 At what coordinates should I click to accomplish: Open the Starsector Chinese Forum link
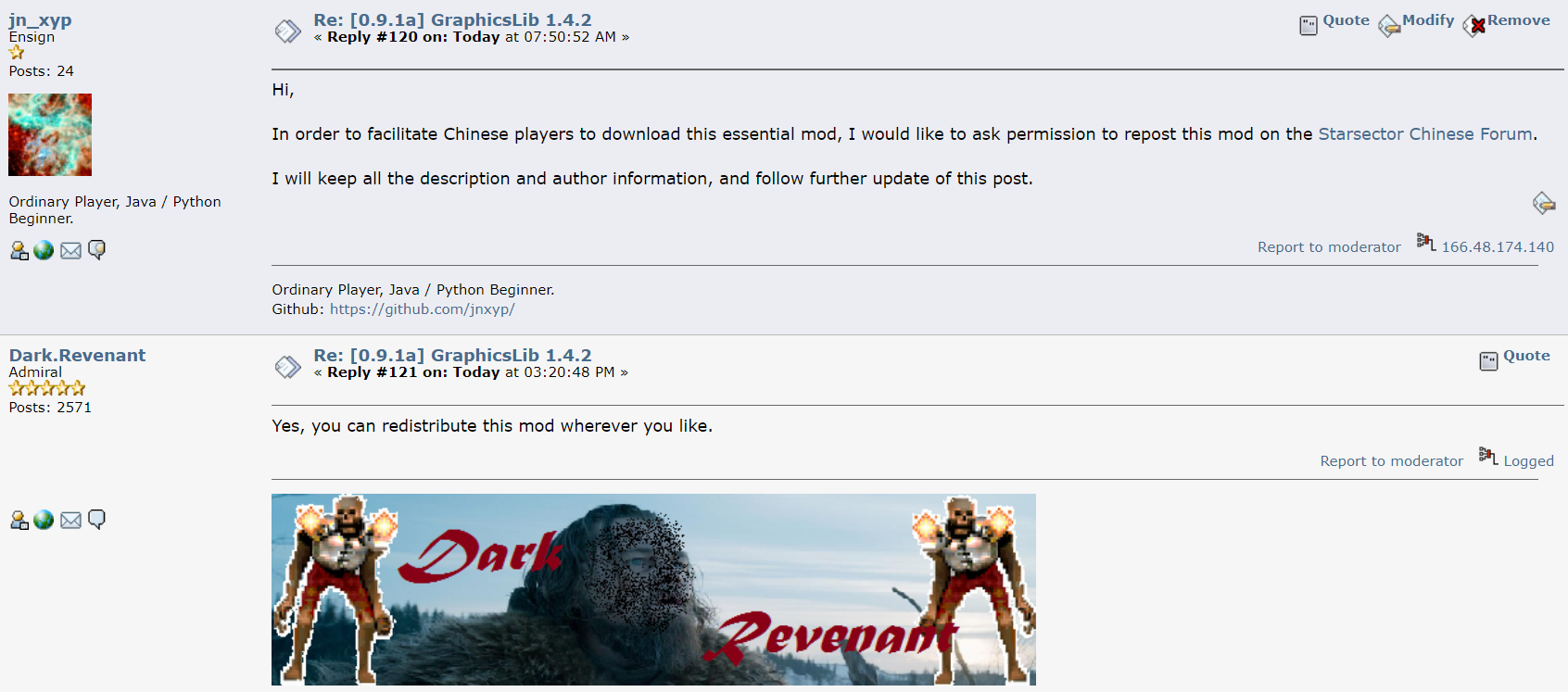coord(1425,134)
